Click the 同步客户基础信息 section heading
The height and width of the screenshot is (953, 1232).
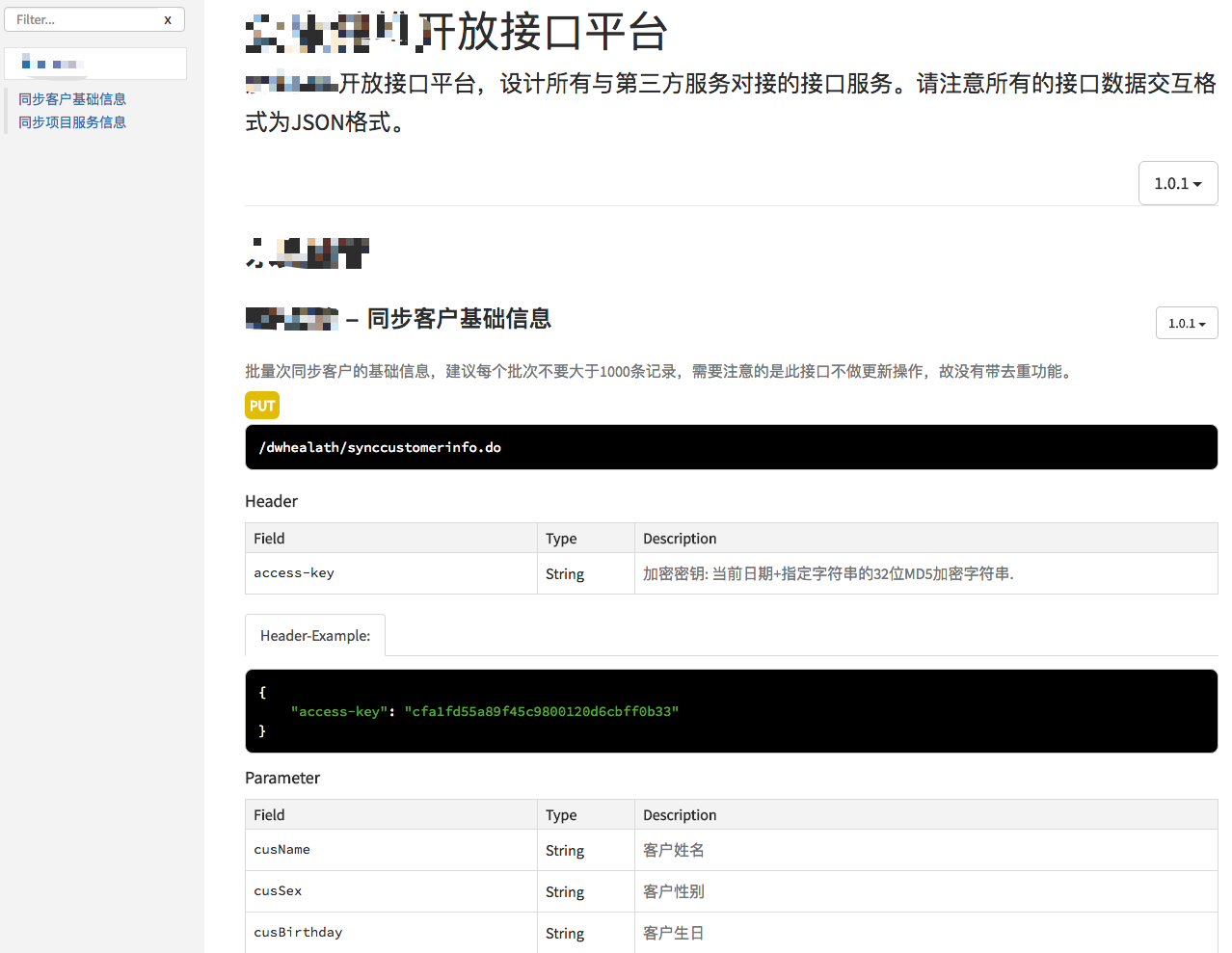tap(459, 318)
